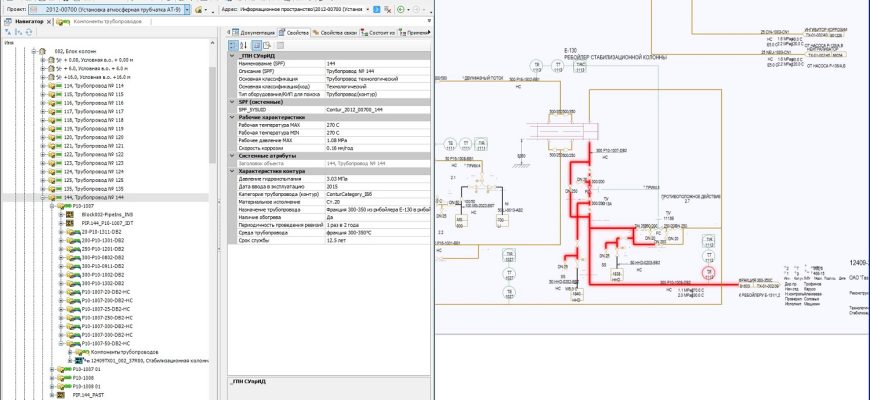Click the alphabetical sort icon in properties

245,45
